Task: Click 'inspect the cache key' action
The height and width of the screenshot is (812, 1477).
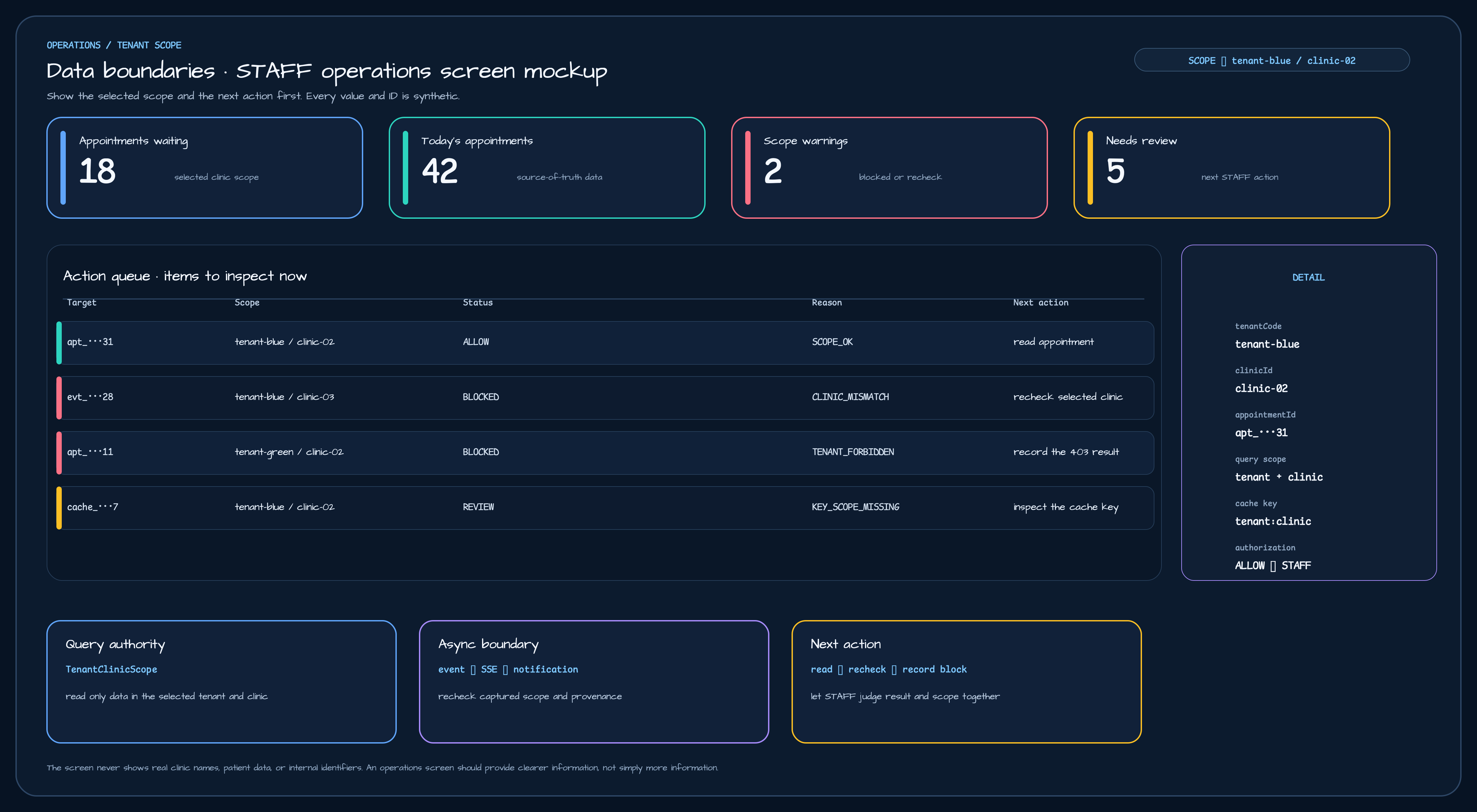Action: pos(1065,507)
